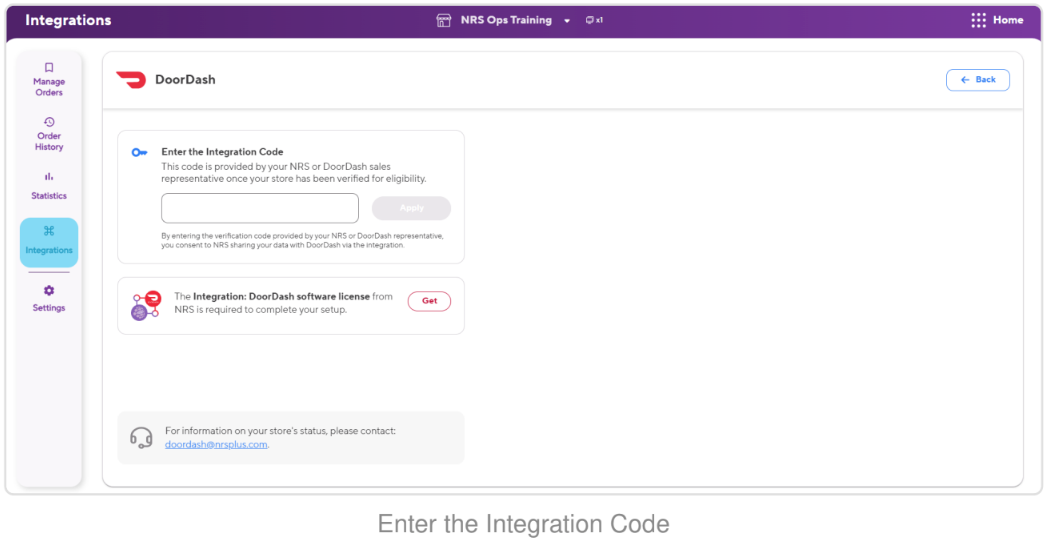Open the doordash@nrsplus.com email link
The width and height of the screenshot is (1048, 545).
coord(216,444)
